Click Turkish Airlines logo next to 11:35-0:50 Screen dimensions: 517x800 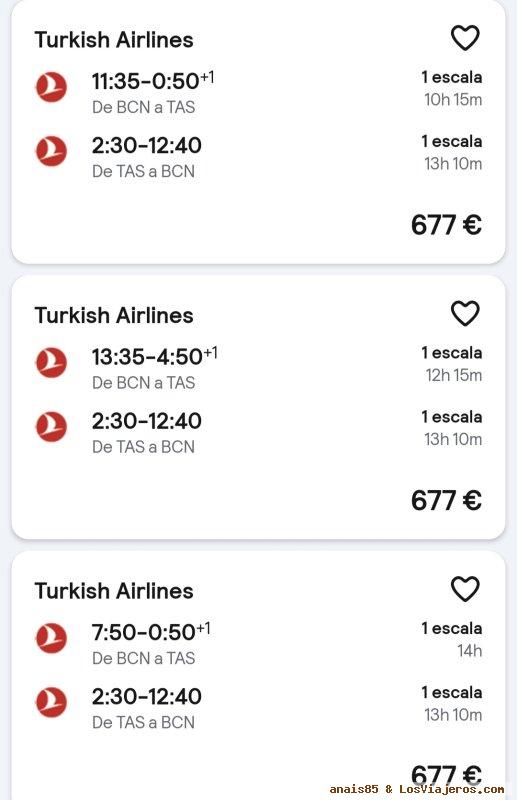[51, 87]
